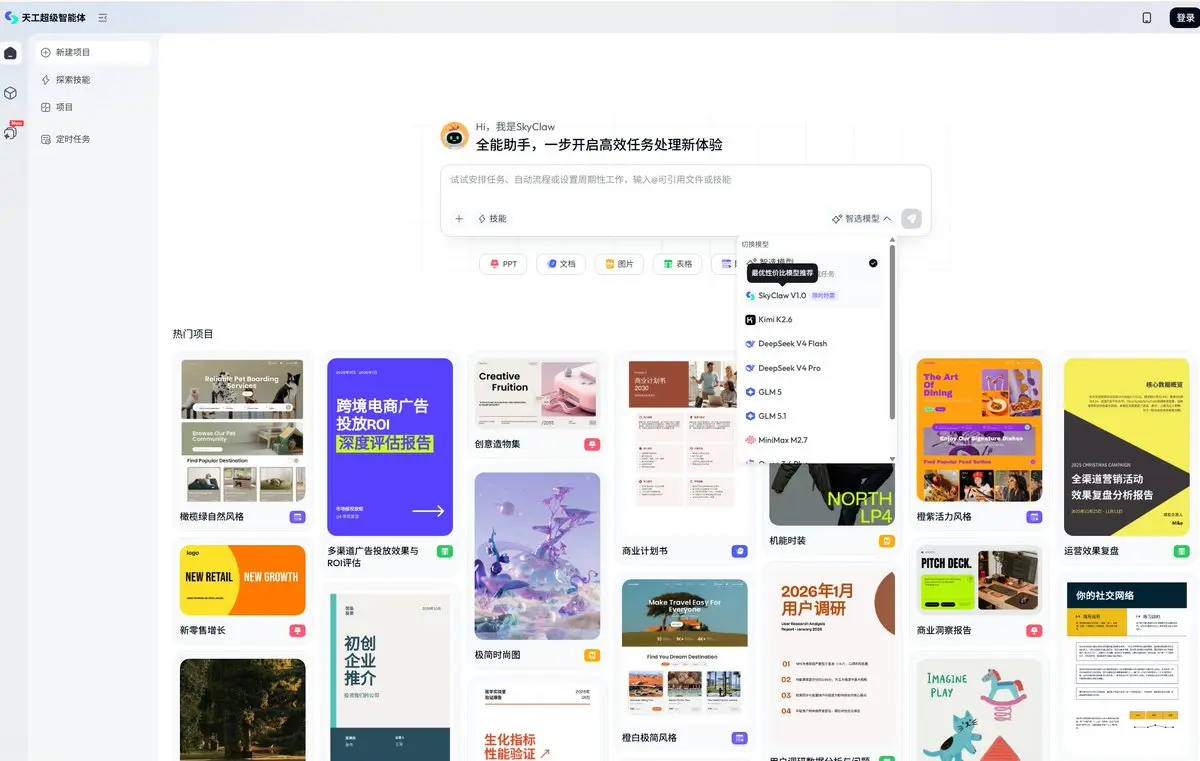Open the 新零售增长 NEW RETAIL card
The height and width of the screenshot is (761, 1200).
click(243, 580)
